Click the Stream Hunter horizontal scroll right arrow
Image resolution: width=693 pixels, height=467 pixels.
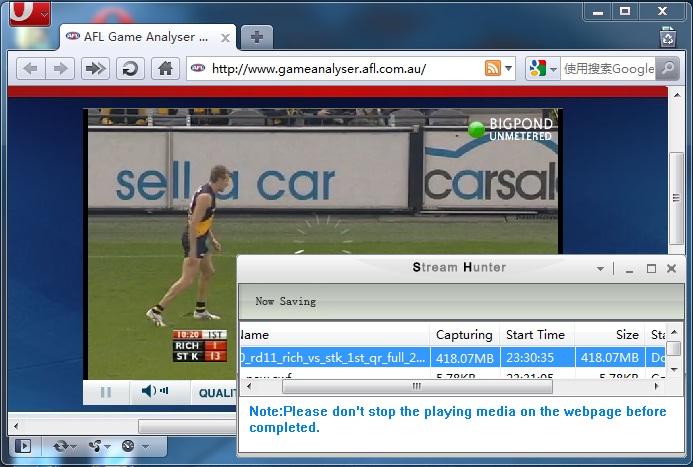(656, 387)
